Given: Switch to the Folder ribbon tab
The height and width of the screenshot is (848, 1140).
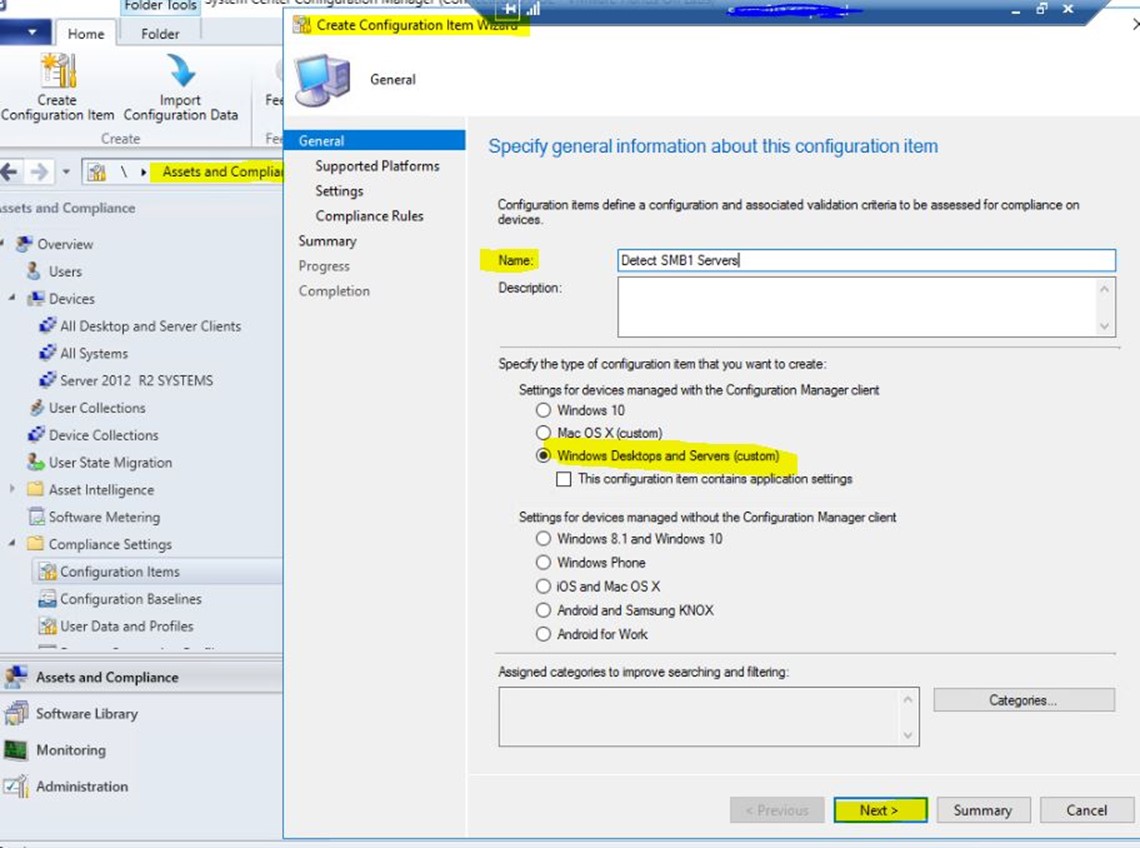Looking at the screenshot, I should 160,33.
